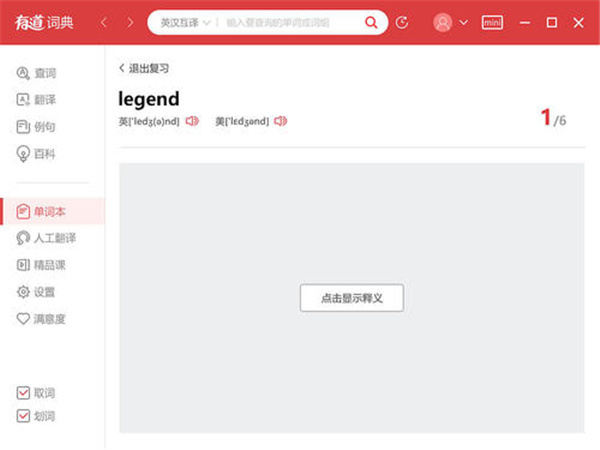600x450 pixels.
Task: Open 设置 settings
Action: click(x=36, y=292)
